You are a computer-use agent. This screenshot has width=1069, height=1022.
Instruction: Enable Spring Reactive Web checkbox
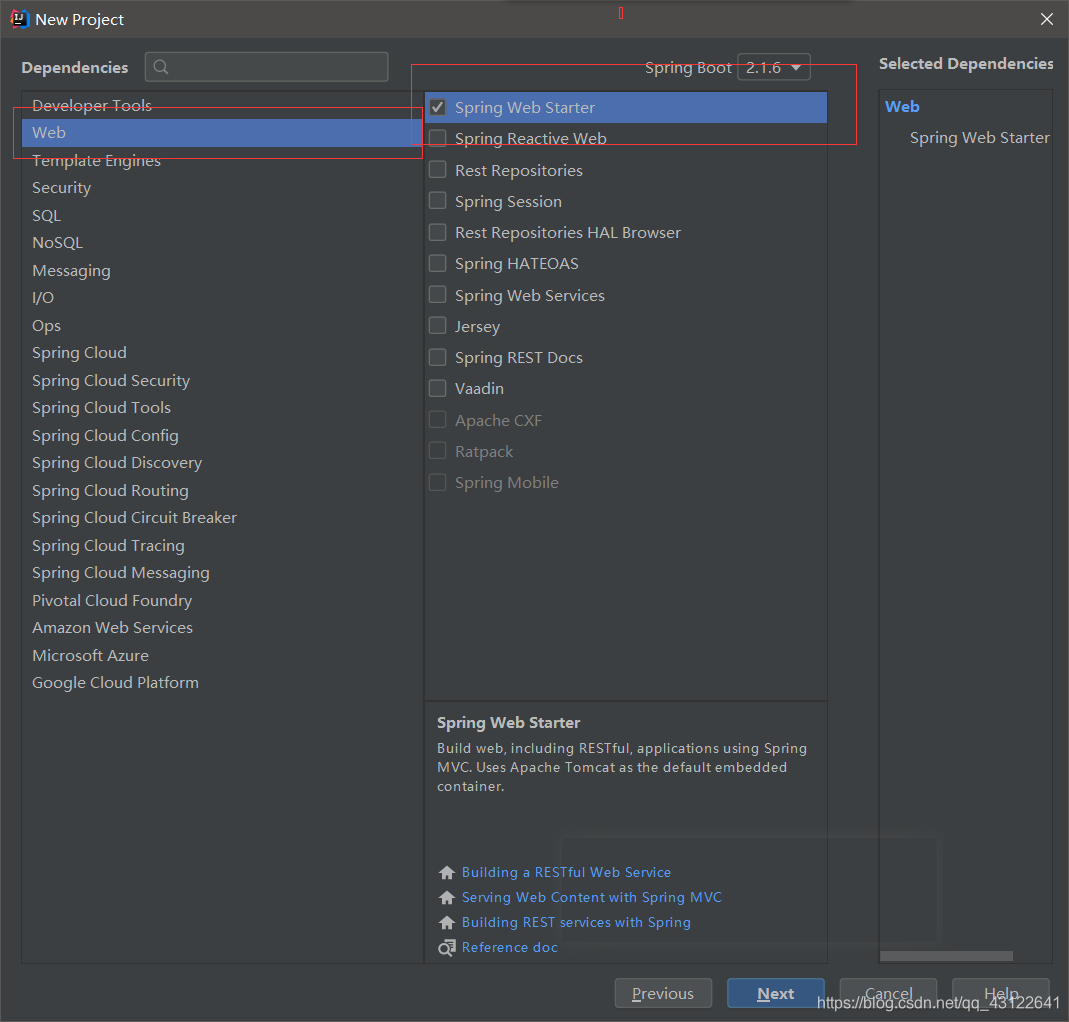coord(438,138)
